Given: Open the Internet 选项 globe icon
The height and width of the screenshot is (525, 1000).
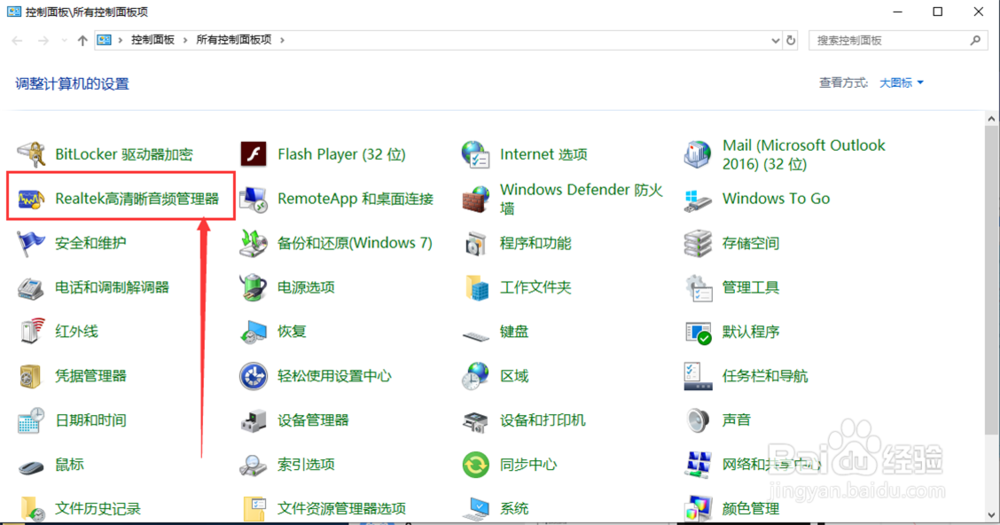Looking at the screenshot, I should (x=476, y=154).
